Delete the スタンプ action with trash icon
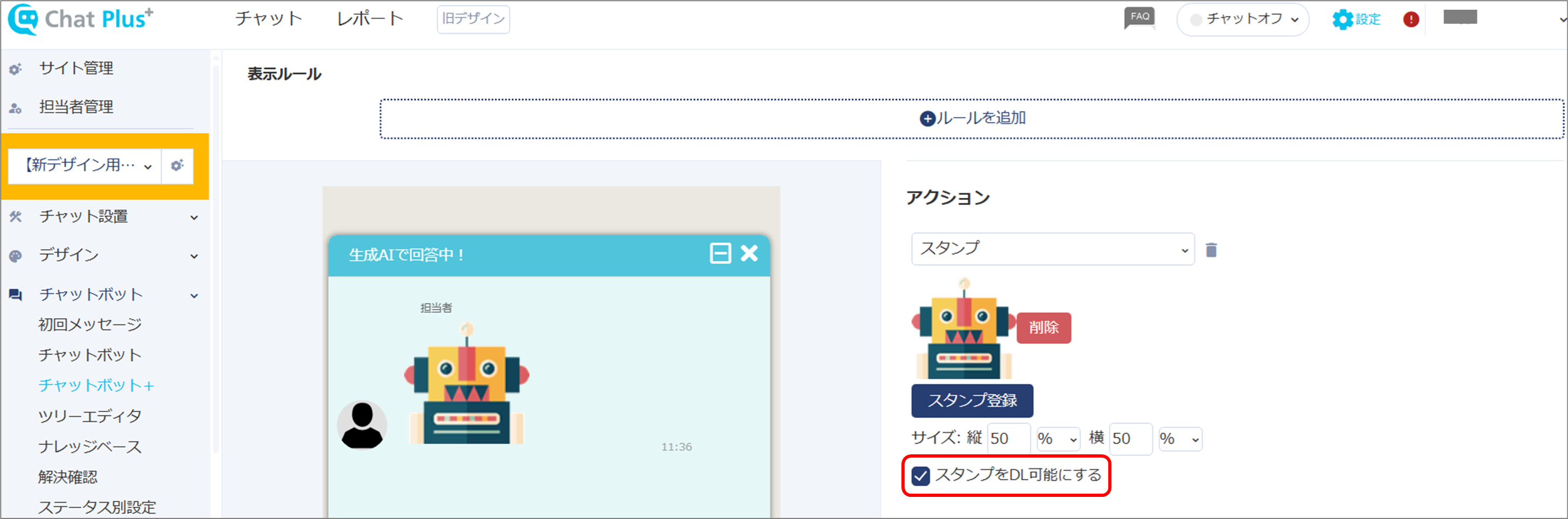 [1212, 250]
